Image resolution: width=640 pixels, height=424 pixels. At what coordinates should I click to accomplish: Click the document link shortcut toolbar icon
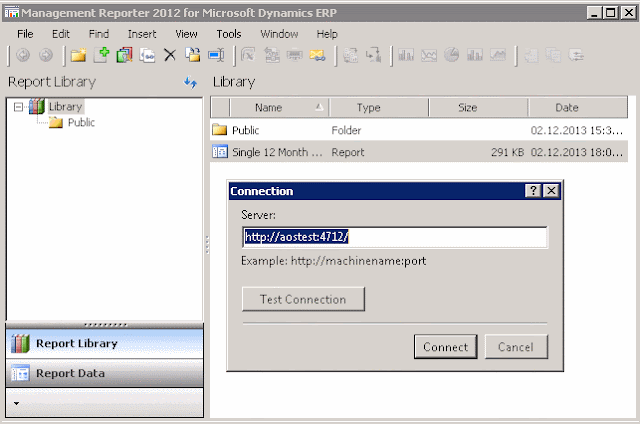coord(147,55)
